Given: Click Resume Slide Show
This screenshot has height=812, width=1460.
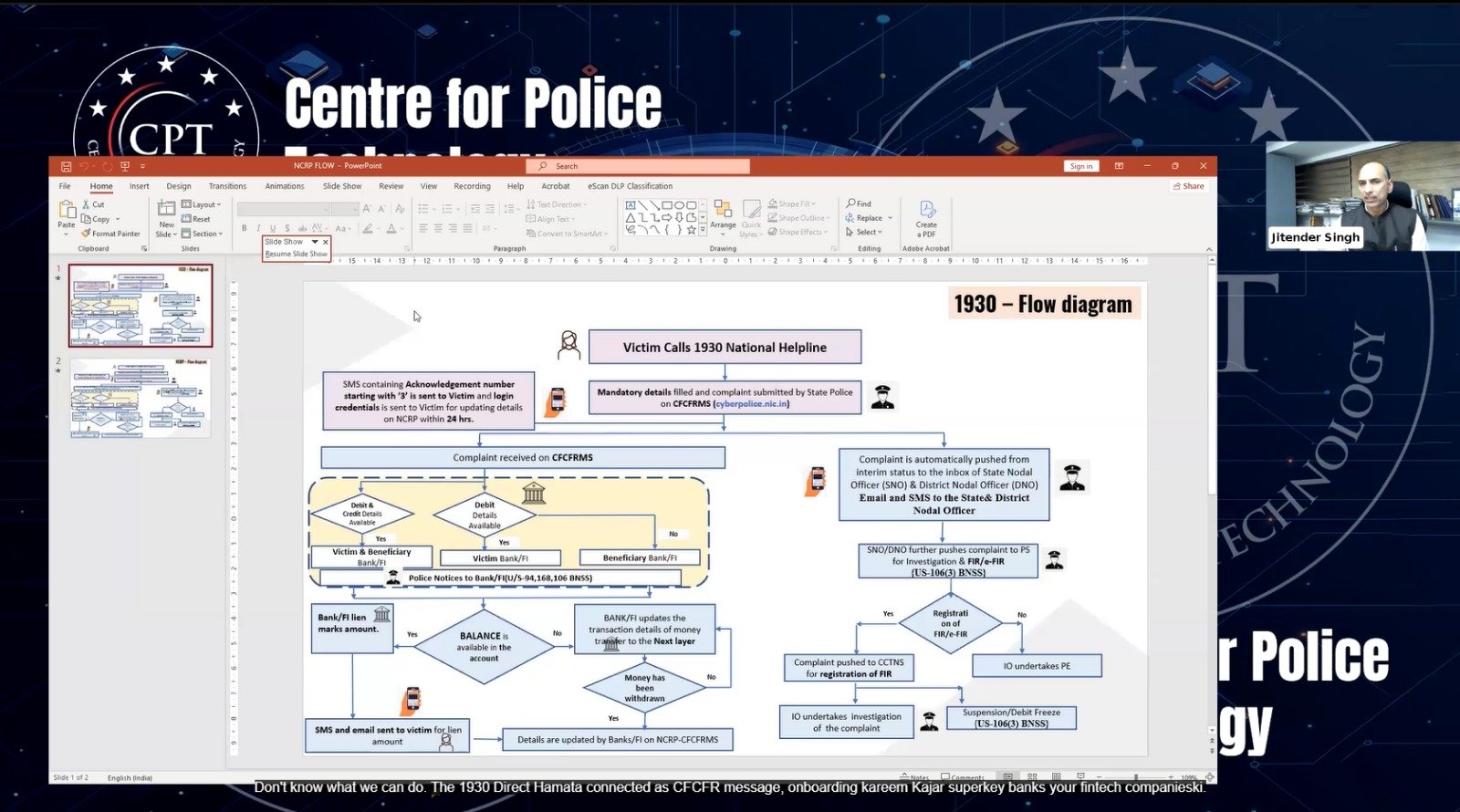Looking at the screenshot, I should 296,254.
